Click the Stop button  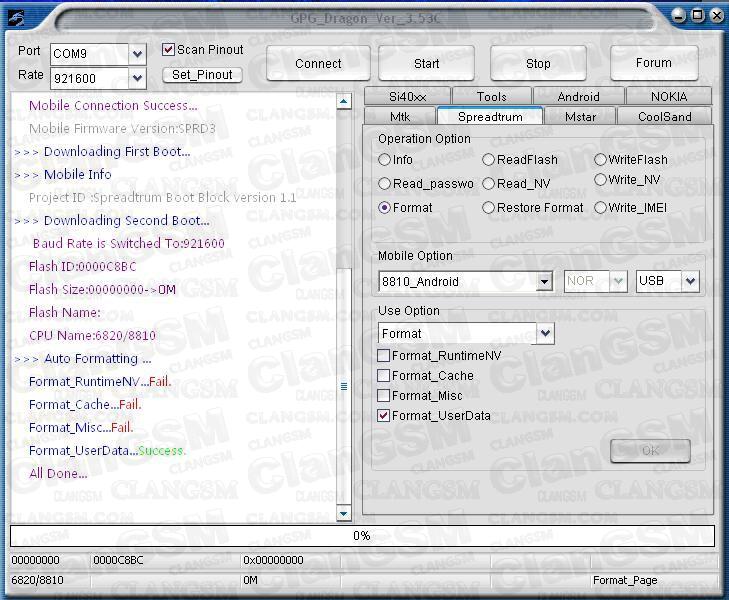click(538, 64)
